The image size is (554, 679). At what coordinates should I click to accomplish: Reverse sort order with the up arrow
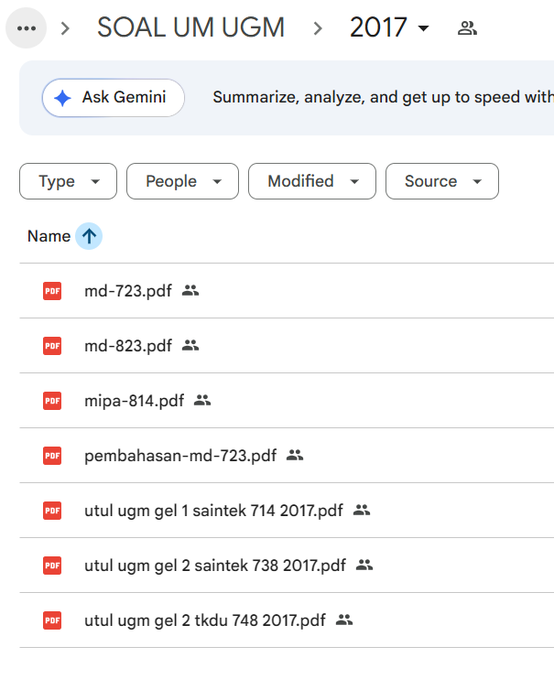pos(89,236)
